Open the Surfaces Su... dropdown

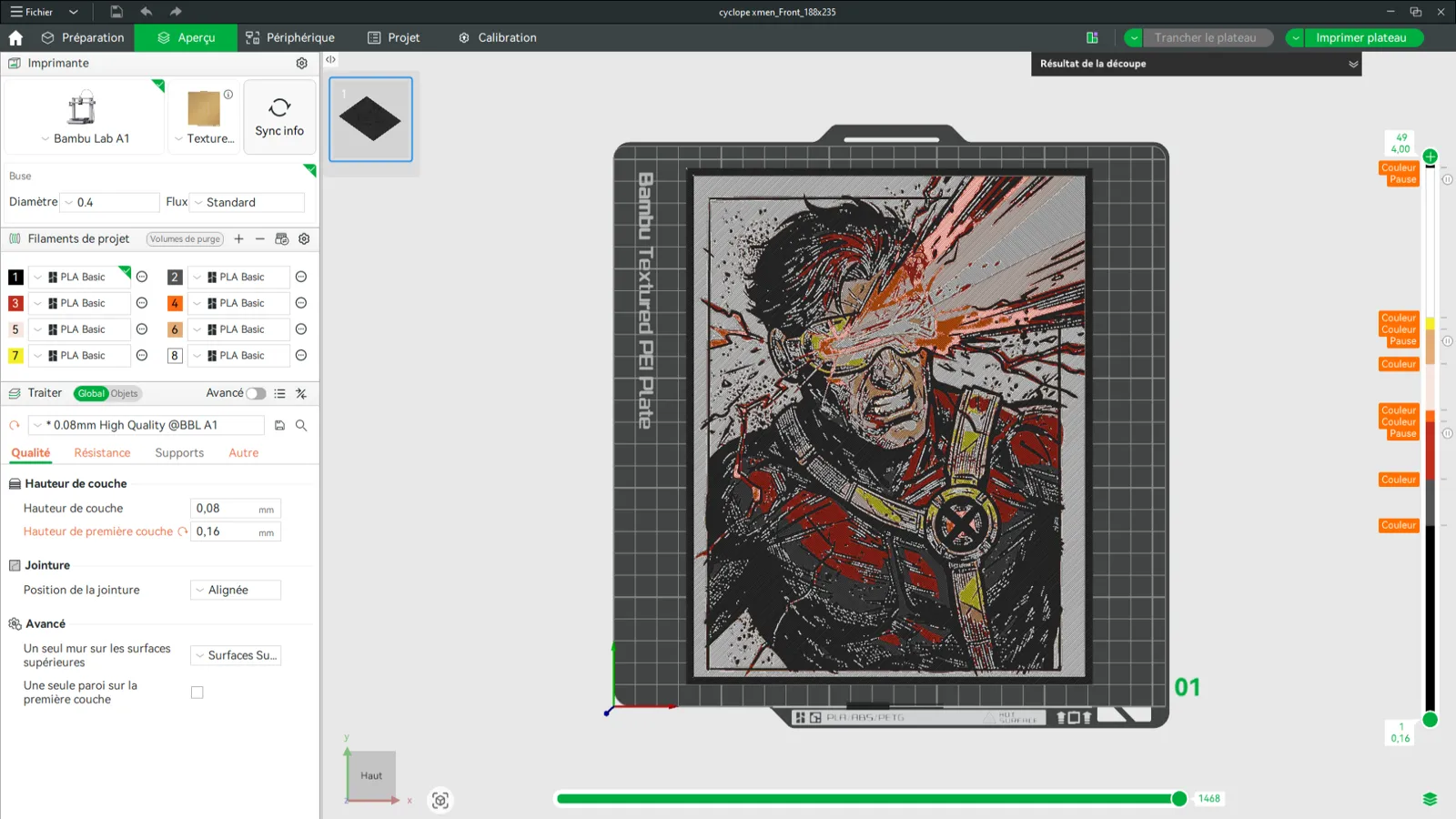pos(236,655)
